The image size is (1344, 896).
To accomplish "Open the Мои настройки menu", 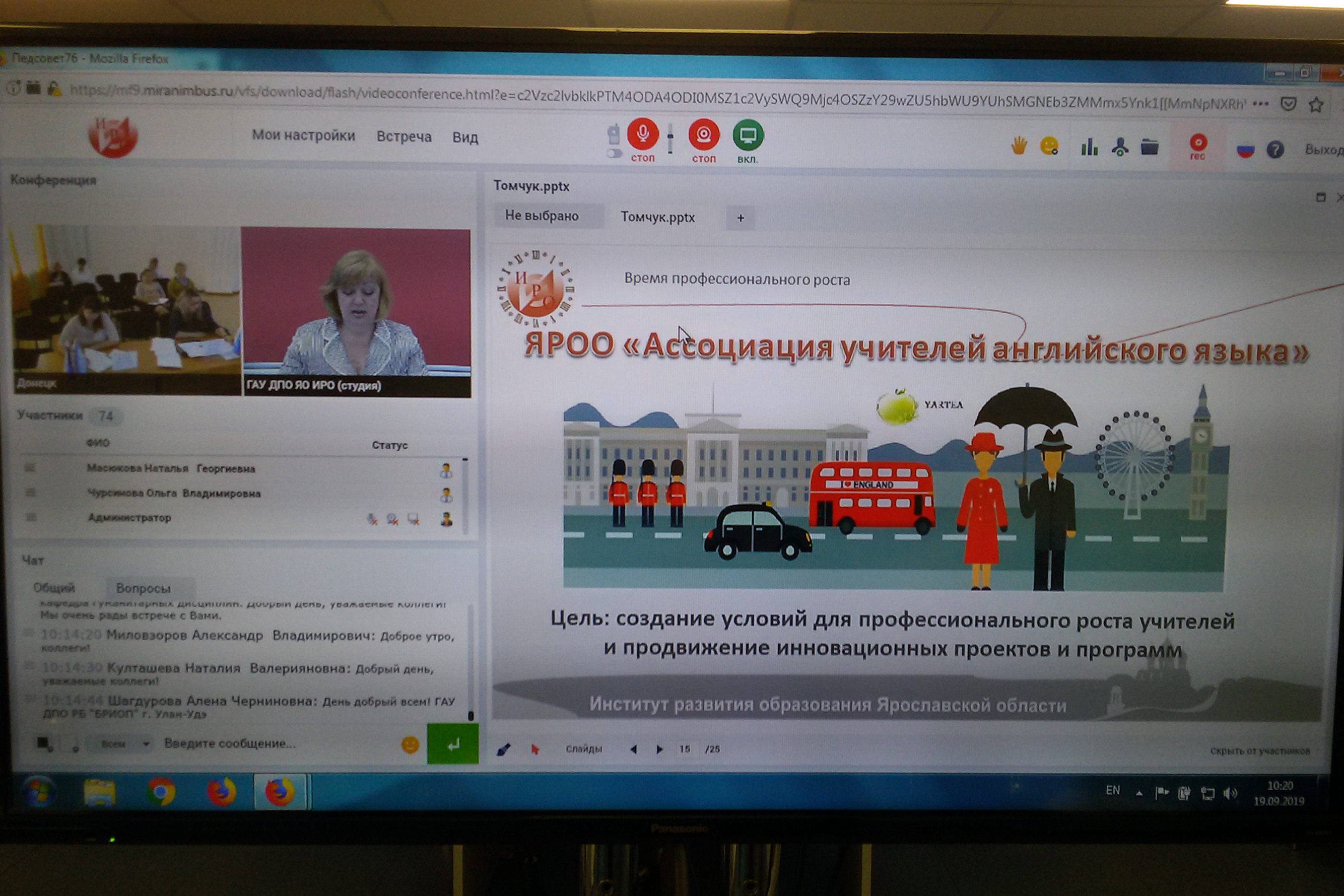I will [303, 135].
